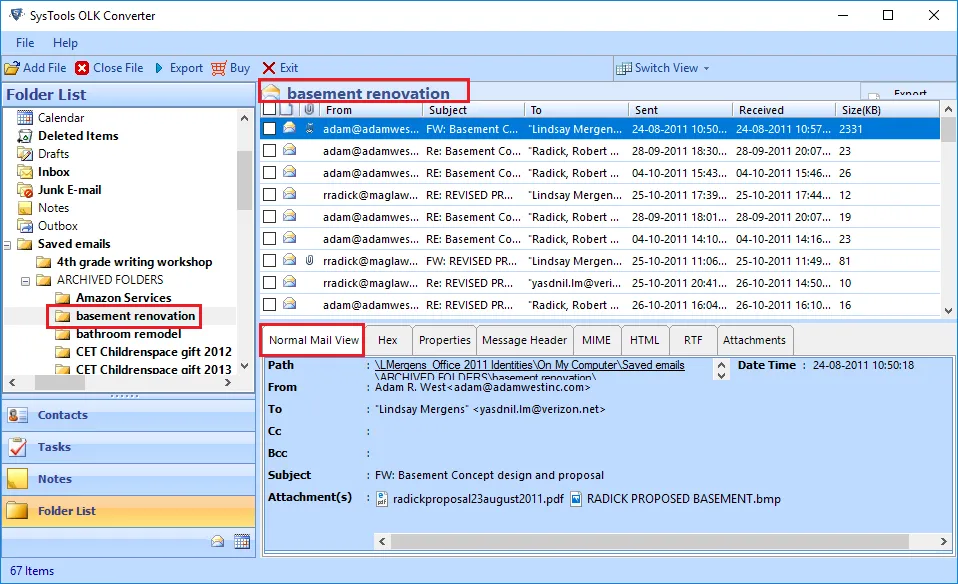Click the Exit red X icon
Screen dimensions: 958x584
(269, 68)
